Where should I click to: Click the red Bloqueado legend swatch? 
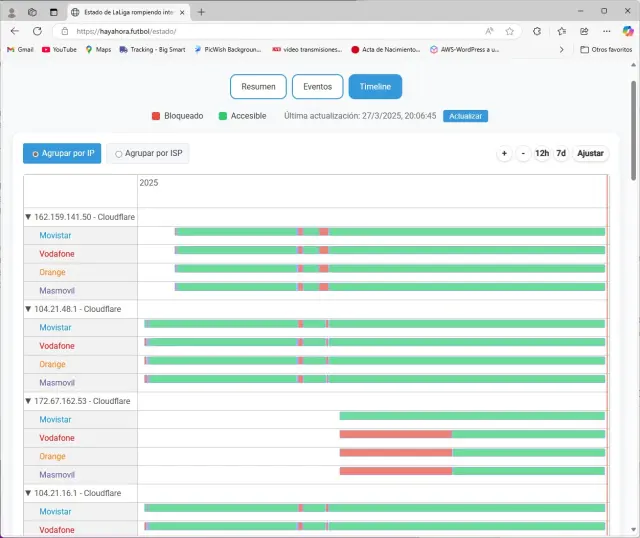[156, 116]
